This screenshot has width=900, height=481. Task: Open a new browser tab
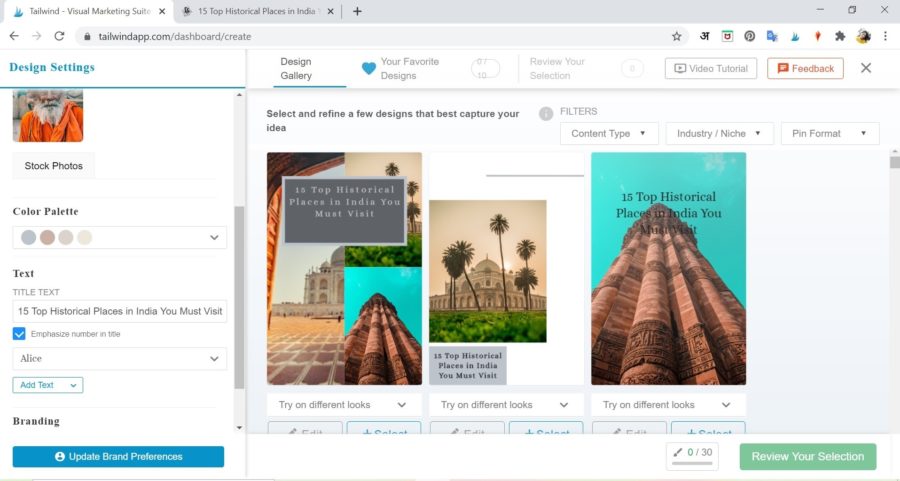point(357,11)
